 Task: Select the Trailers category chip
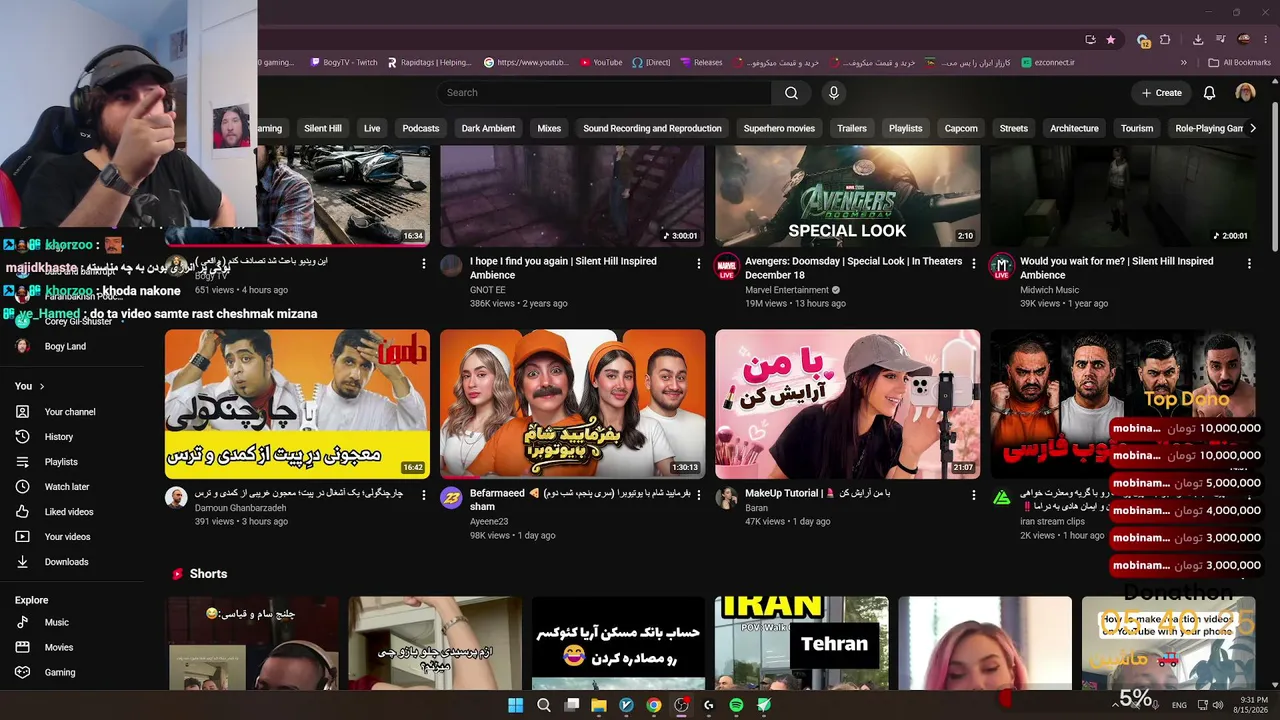(852, 128)
